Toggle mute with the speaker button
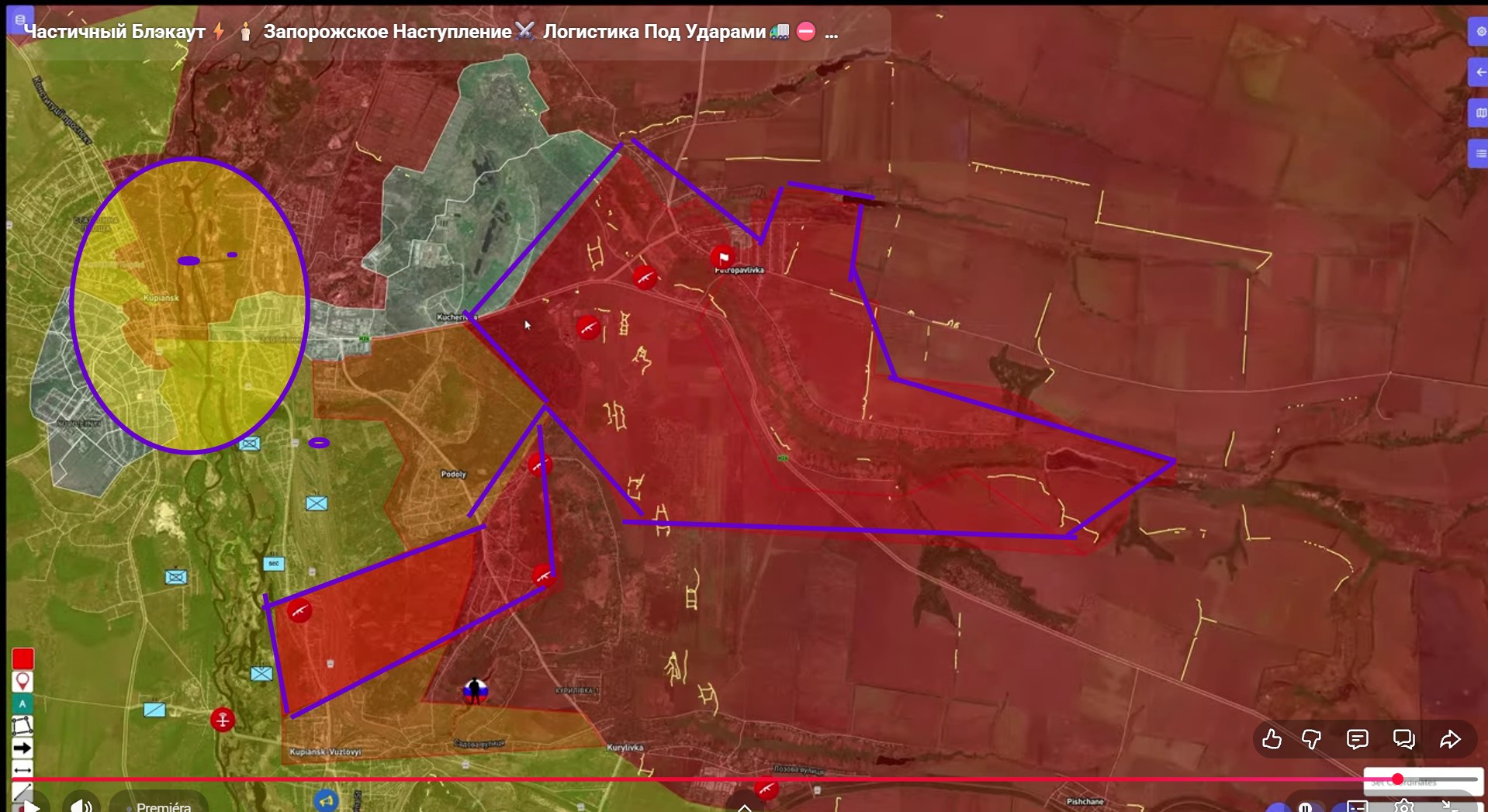The width and height of the screenshot is (1488, 812). [81, 805]
